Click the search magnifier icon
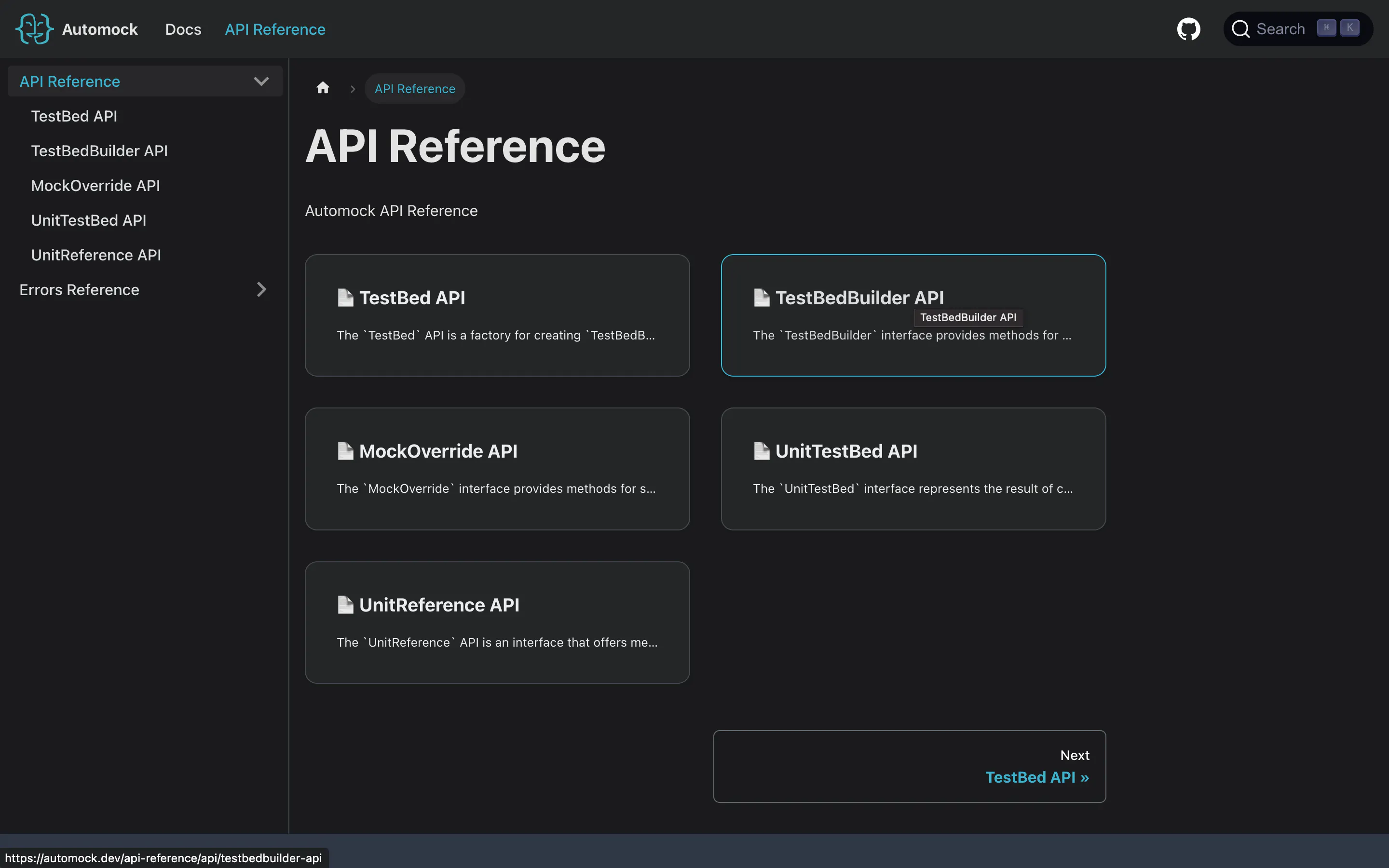Viewport: 1389px width, 868px height. click(1240, 29)
